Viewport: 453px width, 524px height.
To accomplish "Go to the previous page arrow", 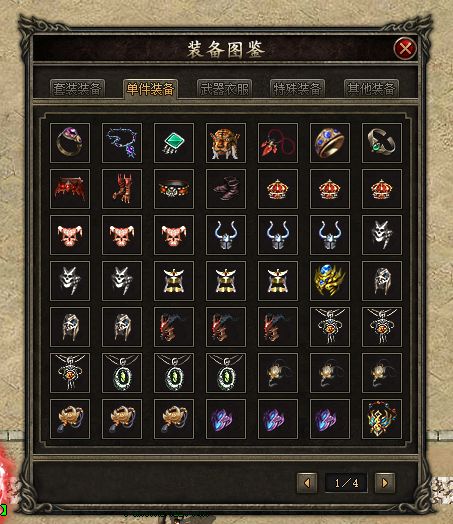I will click(x=307, y=483).
